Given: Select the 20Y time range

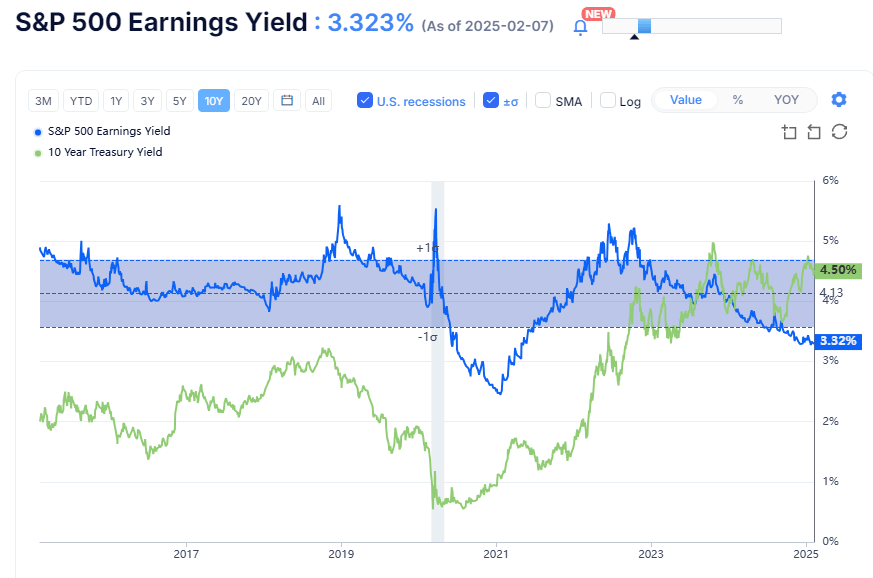Looking at the screenshot, I should 252,100.
